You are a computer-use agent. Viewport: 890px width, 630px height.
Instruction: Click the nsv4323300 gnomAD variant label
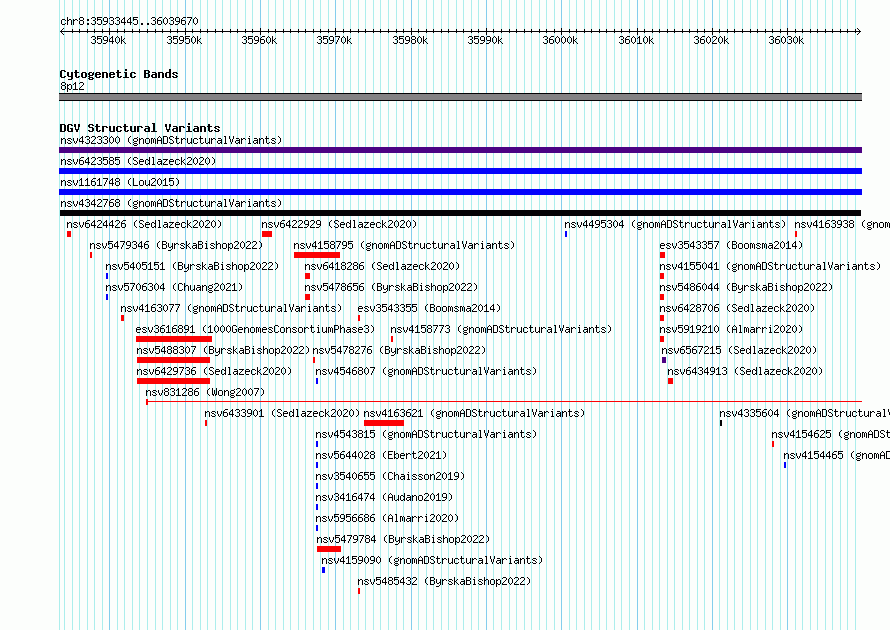171,140
